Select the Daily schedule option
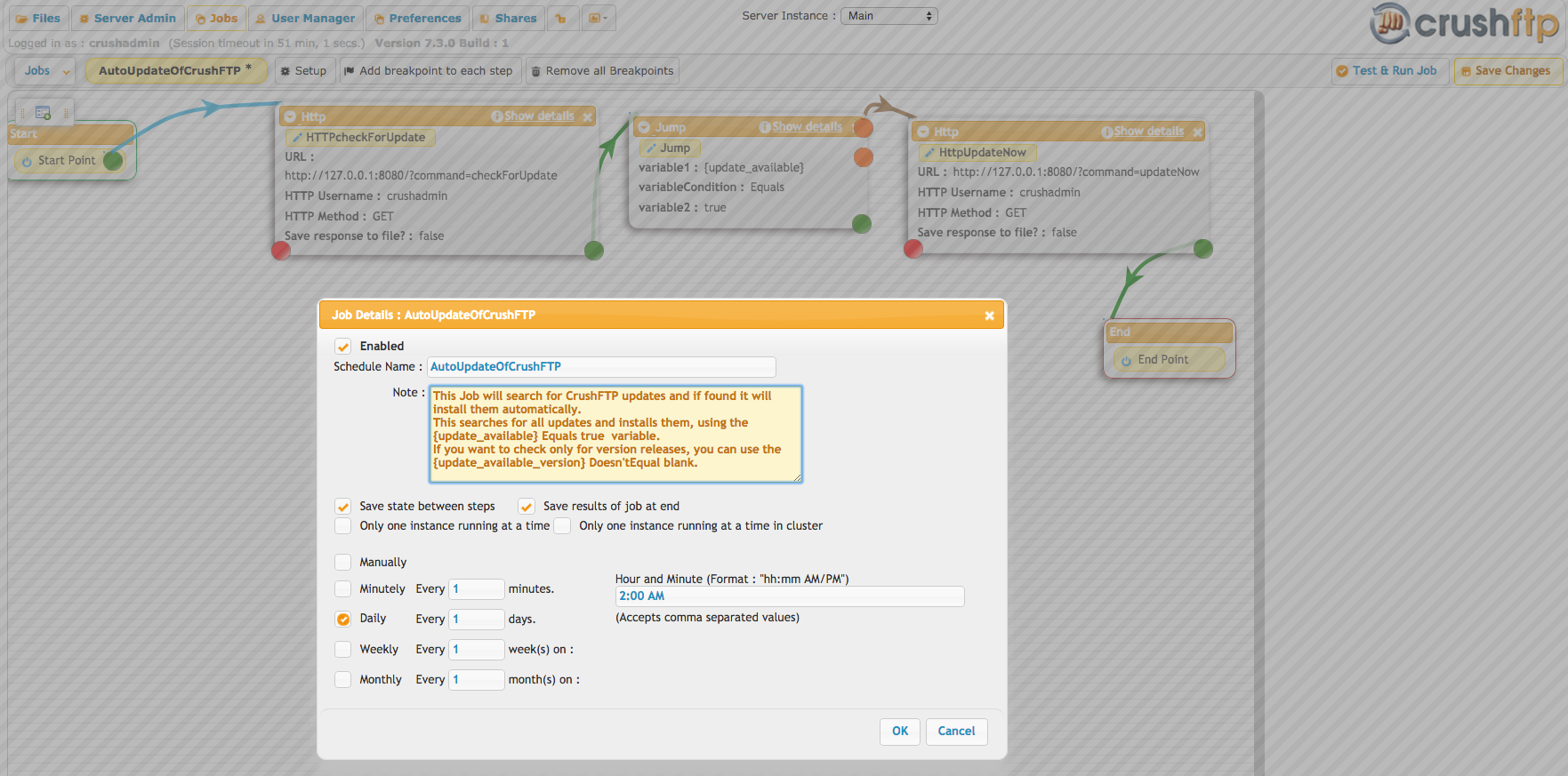Viewport: 1568px width, 776px height. coord(343,620)
